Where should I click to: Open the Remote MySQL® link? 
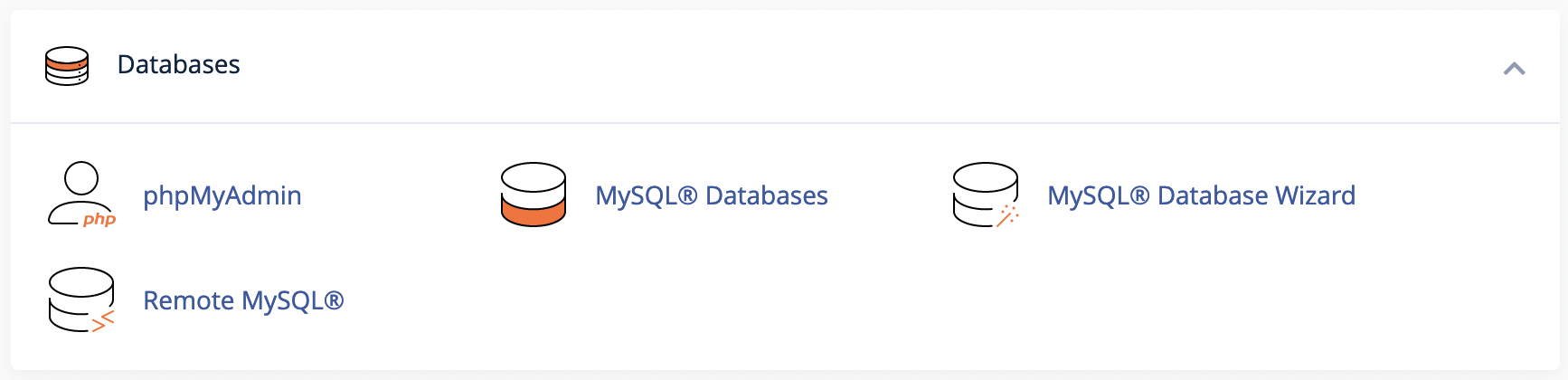pos(243,300)
